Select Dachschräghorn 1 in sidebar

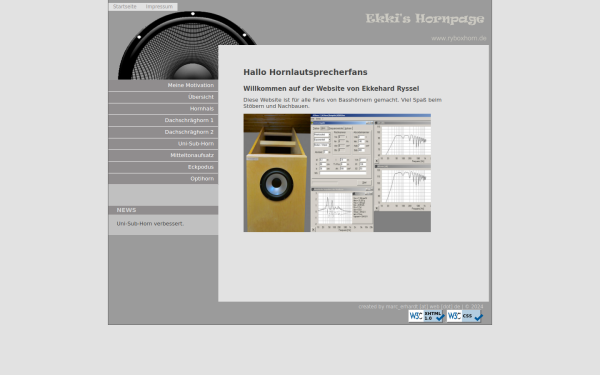163,121
